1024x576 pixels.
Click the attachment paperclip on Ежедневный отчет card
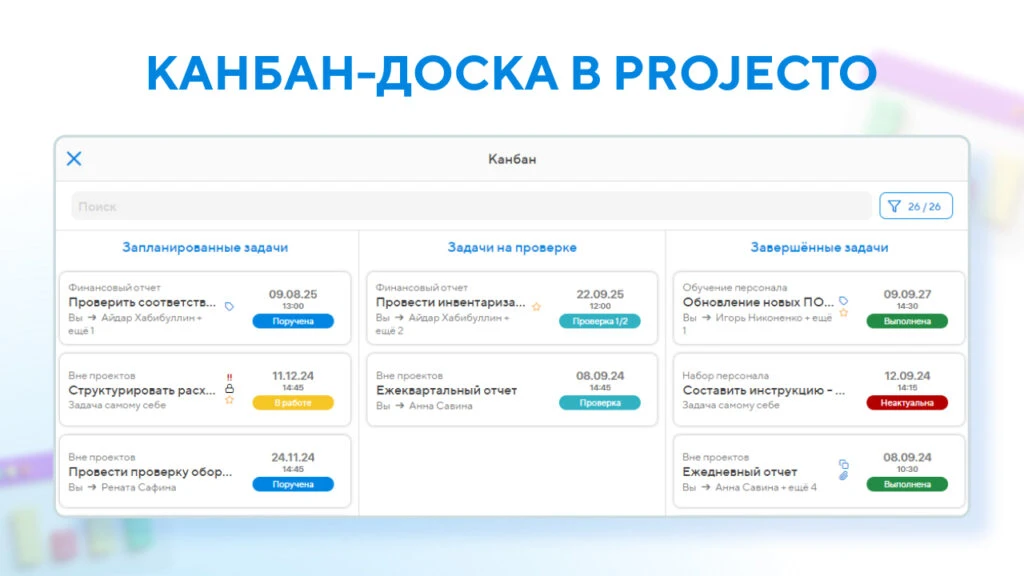pos(844,475)
